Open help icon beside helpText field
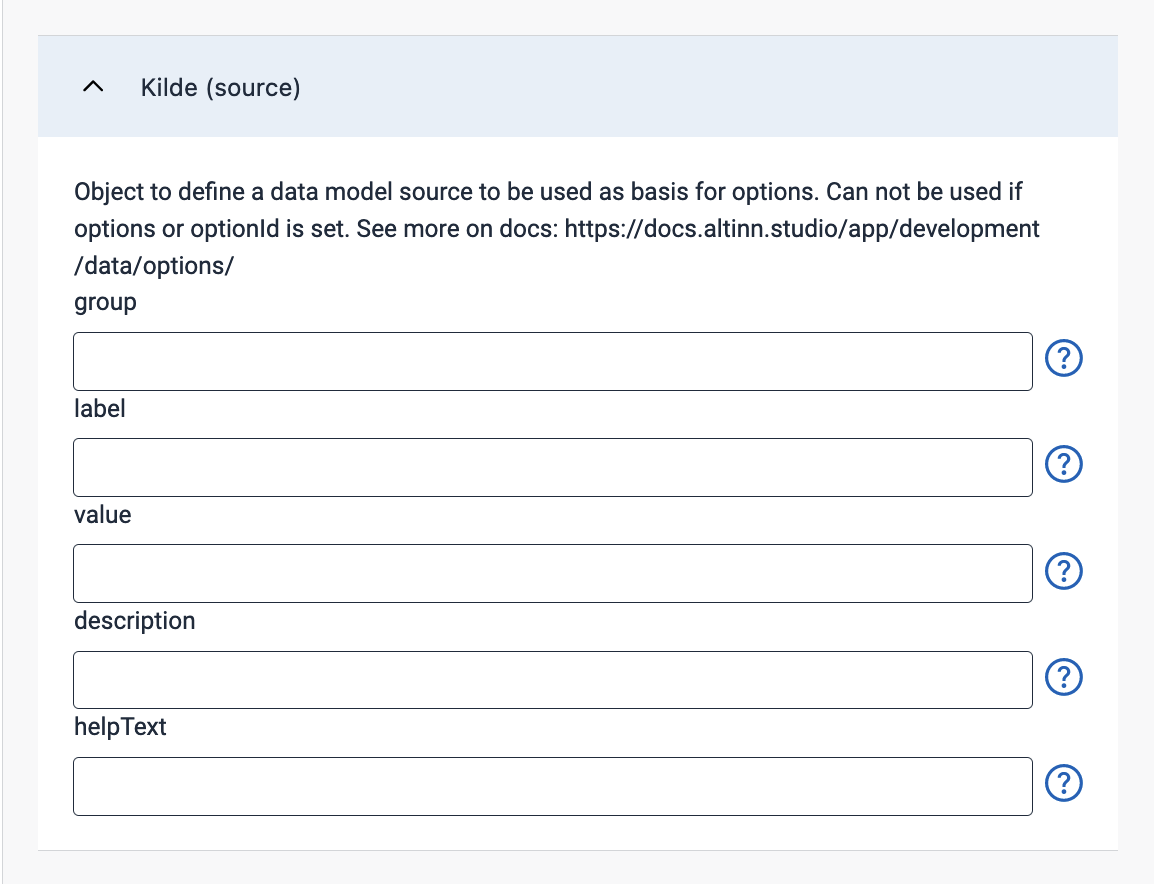 (1063, 783)
